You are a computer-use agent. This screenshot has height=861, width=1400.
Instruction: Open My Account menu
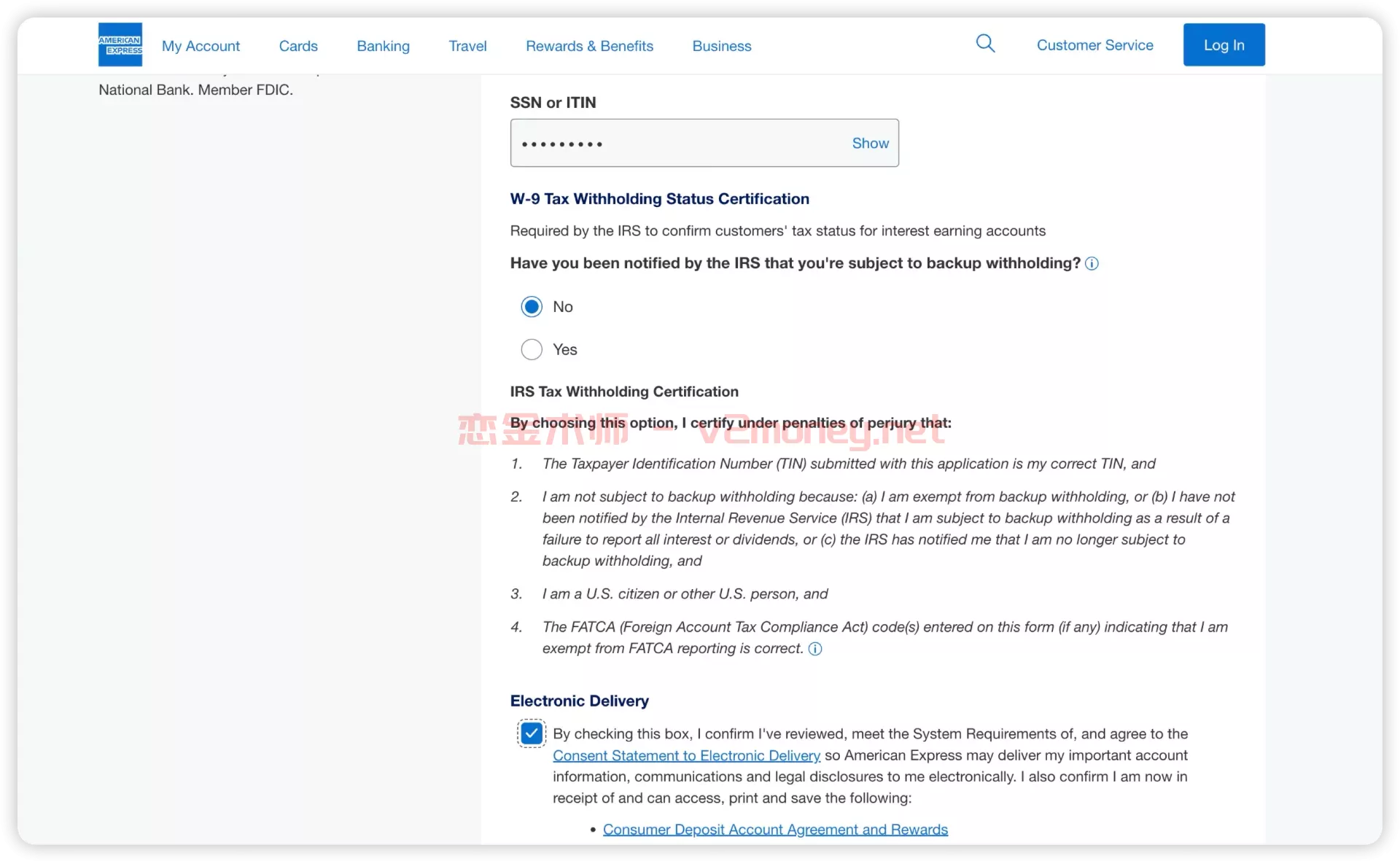click(201, 46)
